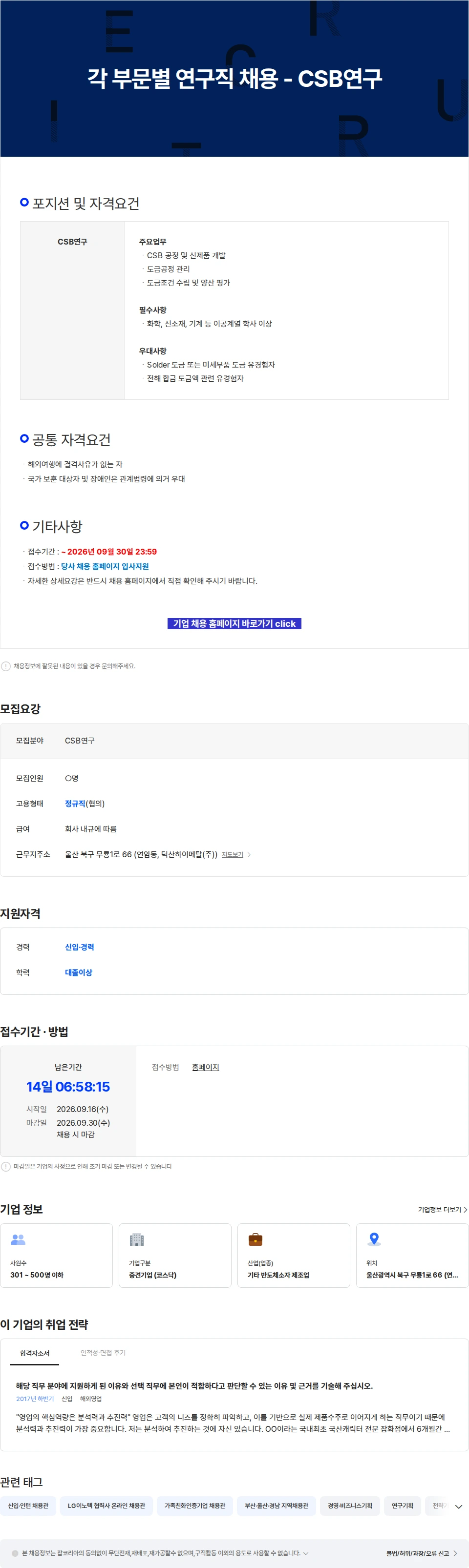Viewport: 469px width, 1568px height.
Task: Click the 기타 반도체소자 제조업 industry text
Action: point(278,1275)
